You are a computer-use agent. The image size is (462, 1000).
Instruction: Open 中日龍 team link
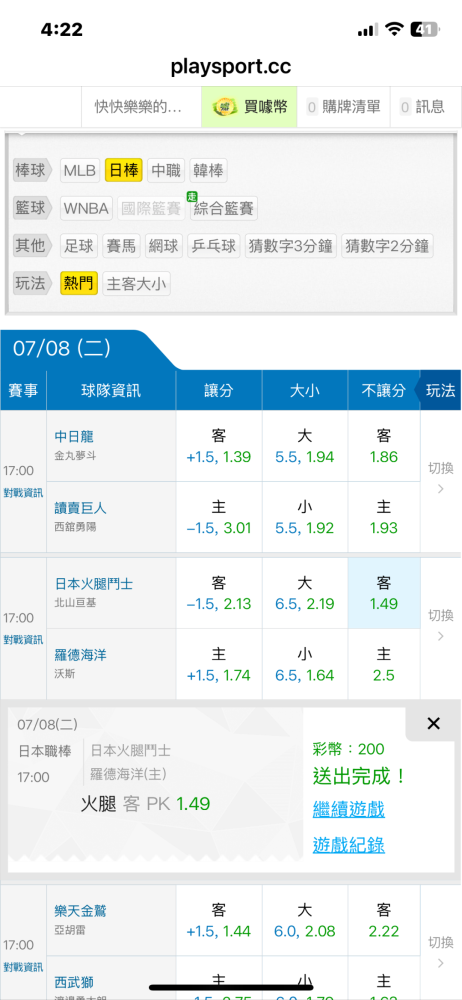coord(74,436)
